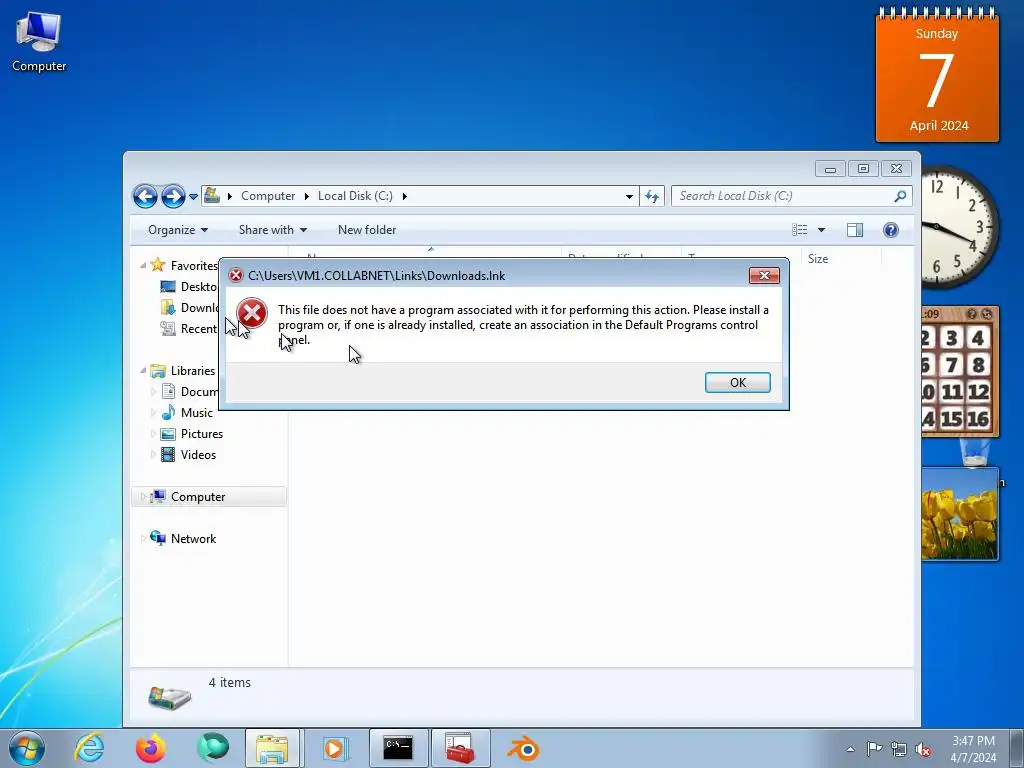Viewport: 1024px width, 768px height.
Task: Click tile 8 in puzzle gadget
Action: point(978,364)
